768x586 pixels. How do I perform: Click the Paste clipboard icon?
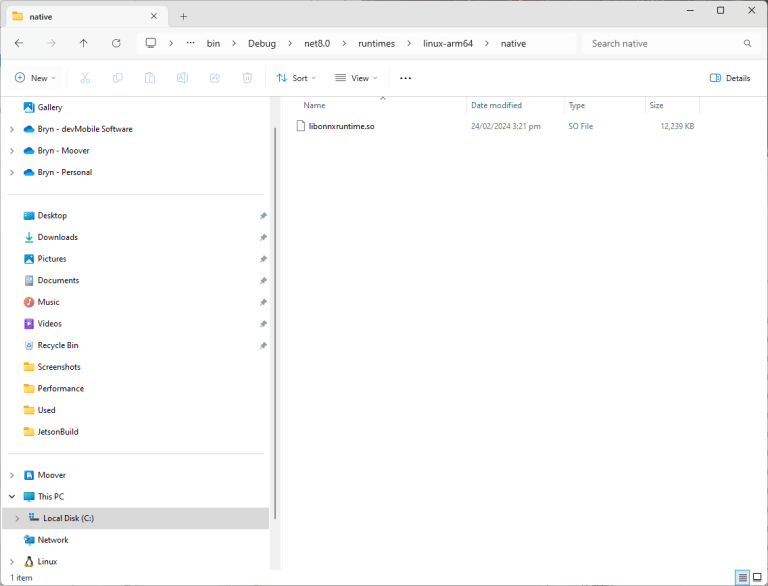pos(150,78)
